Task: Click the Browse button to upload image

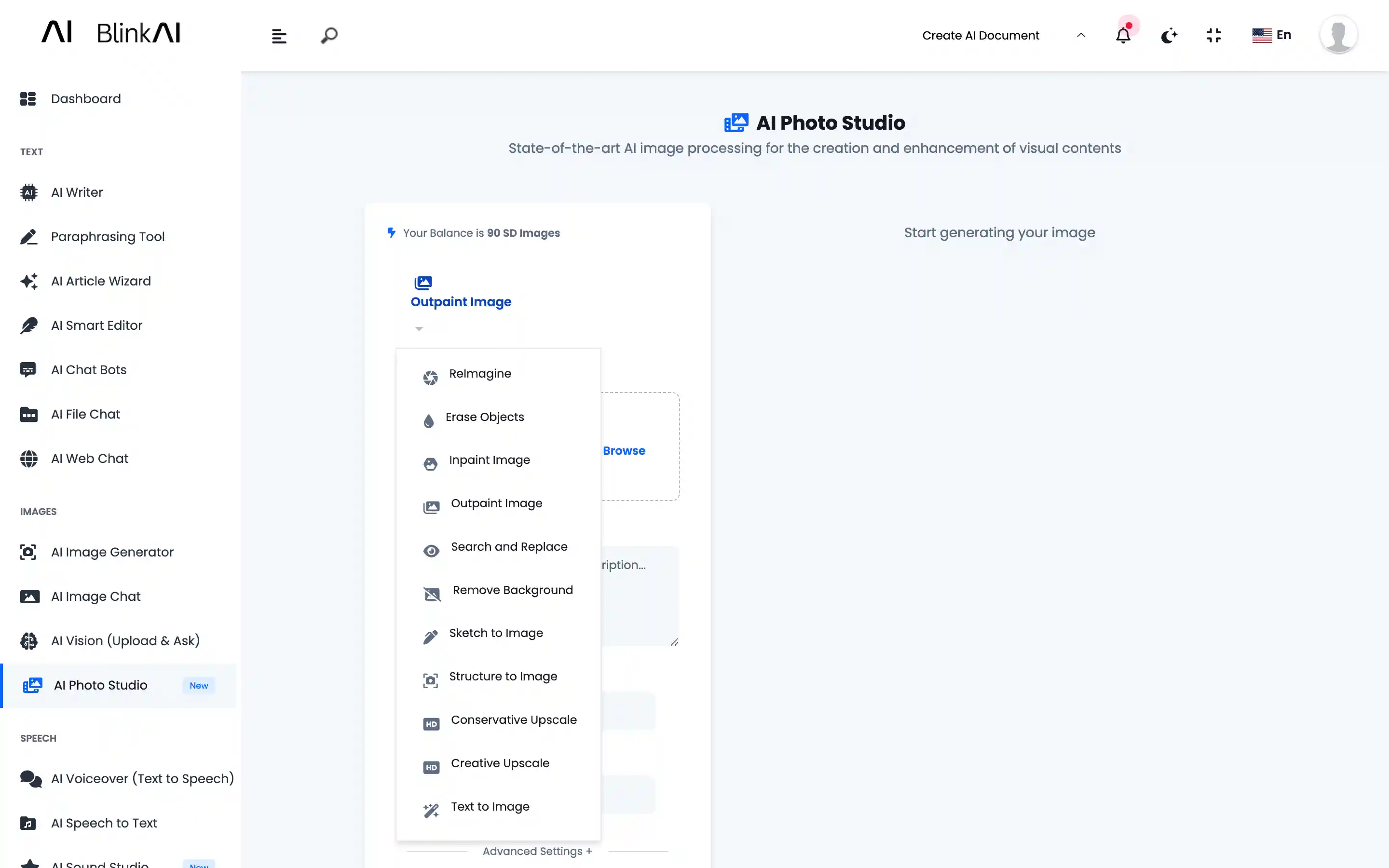Action: [624, 450]
